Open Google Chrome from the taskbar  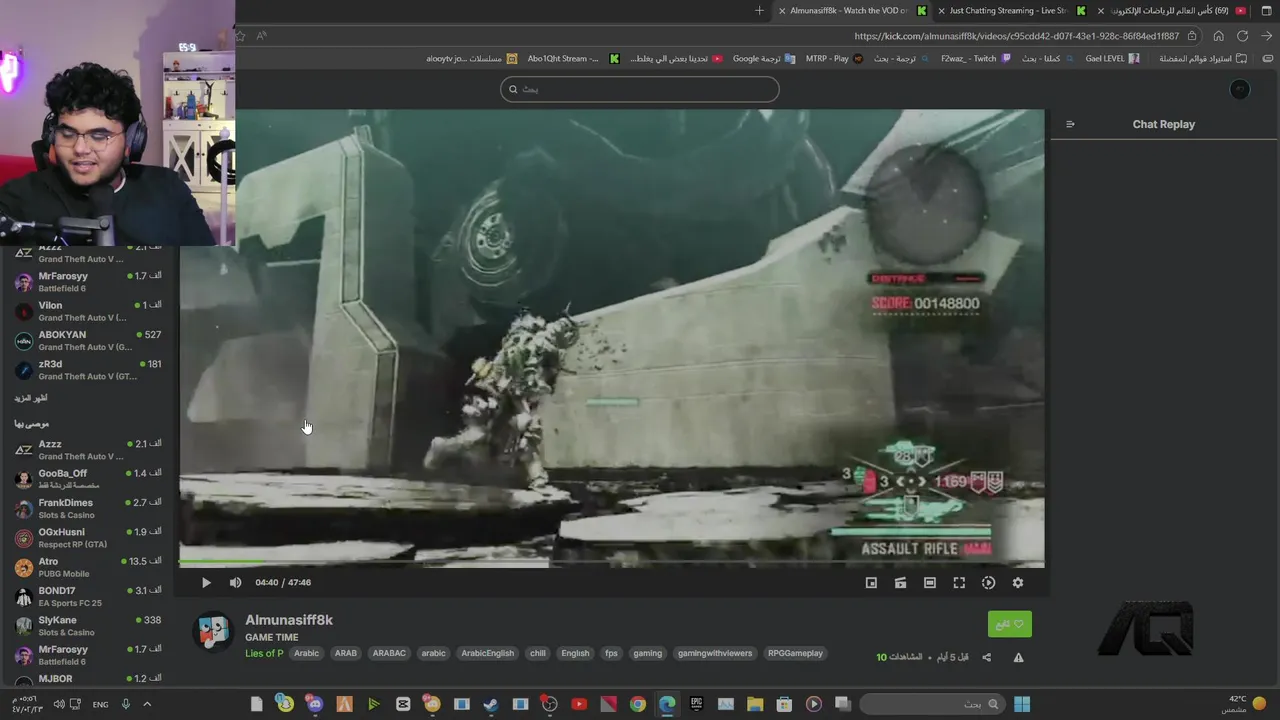638,705
